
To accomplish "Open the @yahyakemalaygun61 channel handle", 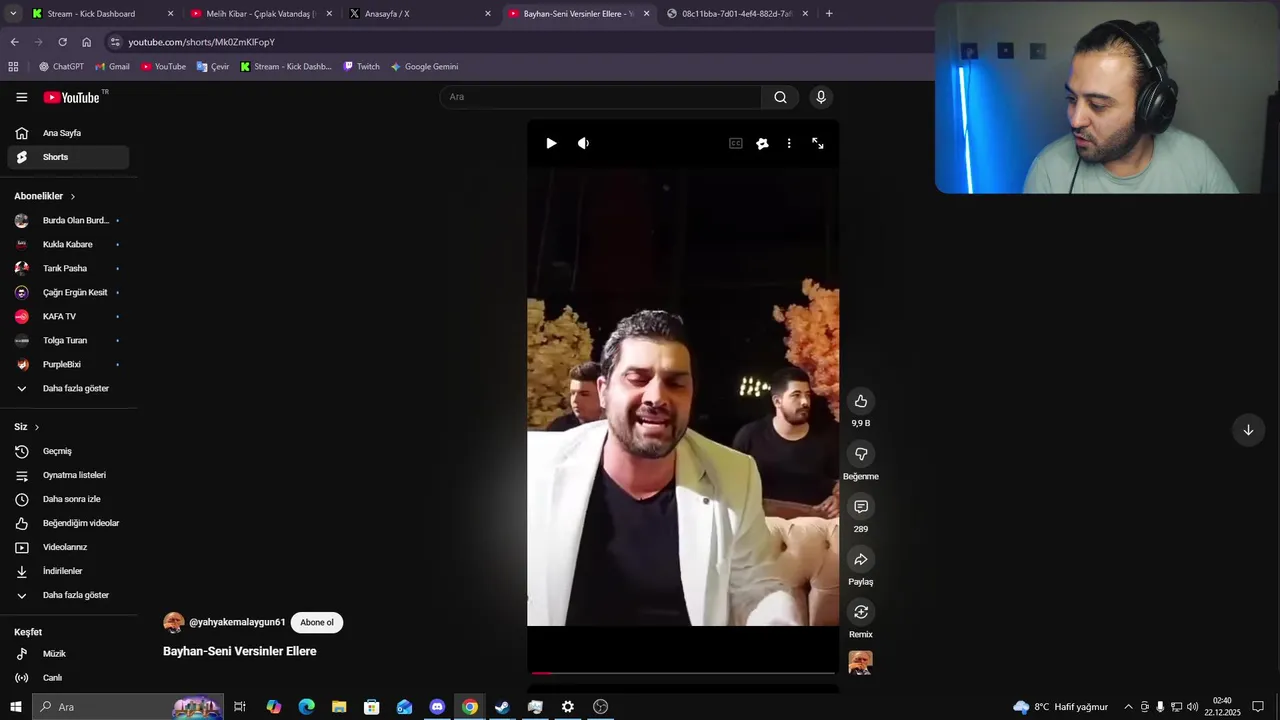I will 237,622.
